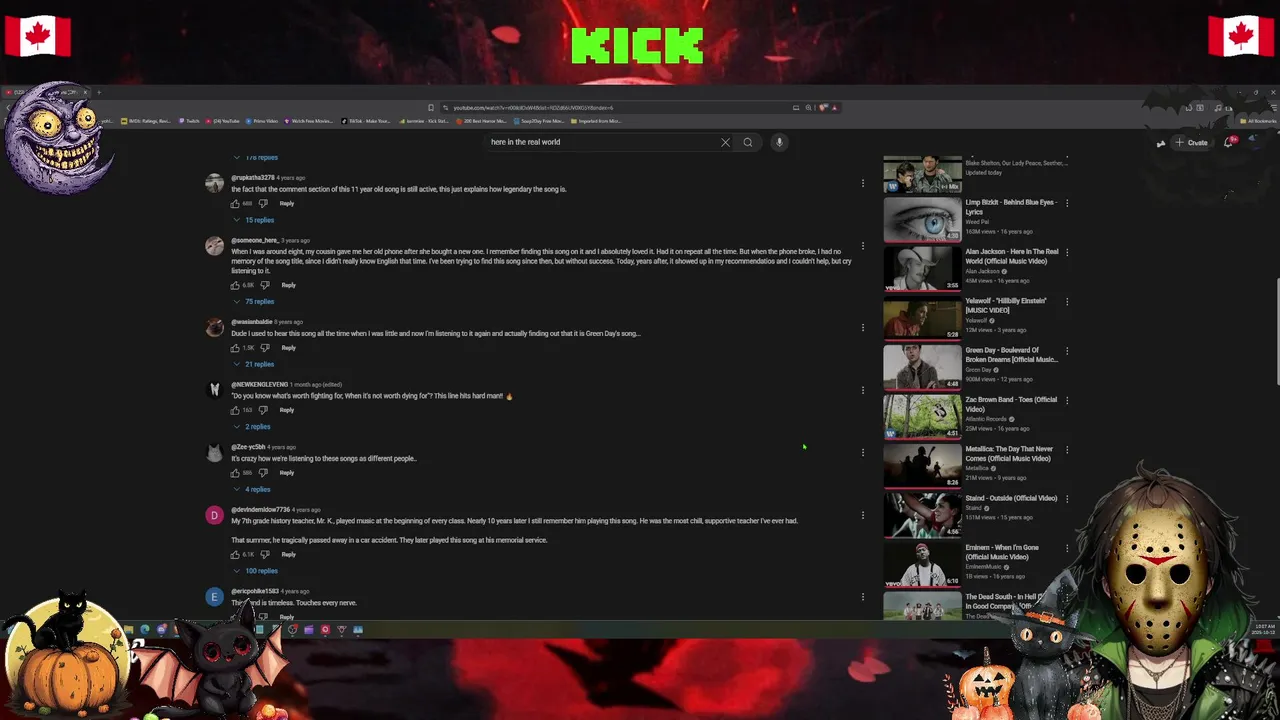Screen dimensions: 1280x720
Task: Reply to the @devindemidow7736 comment
Action: click(x=288, y=555)
